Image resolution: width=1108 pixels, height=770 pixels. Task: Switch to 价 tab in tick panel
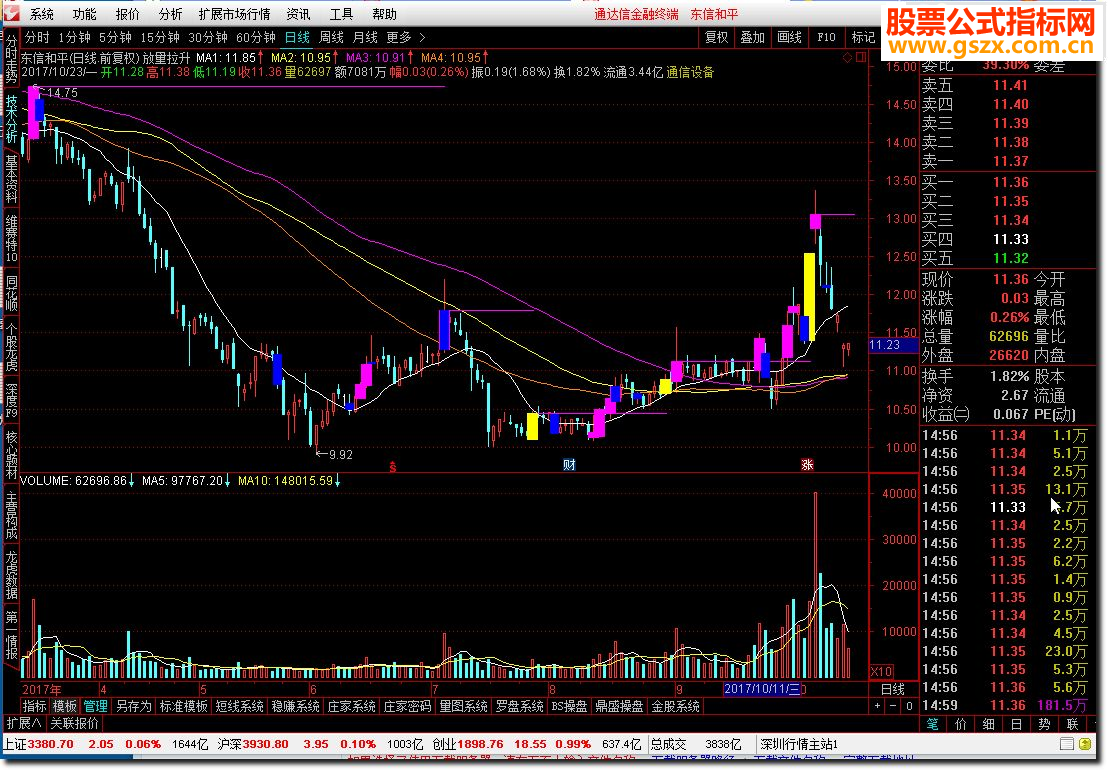click(x=960, y=724)
